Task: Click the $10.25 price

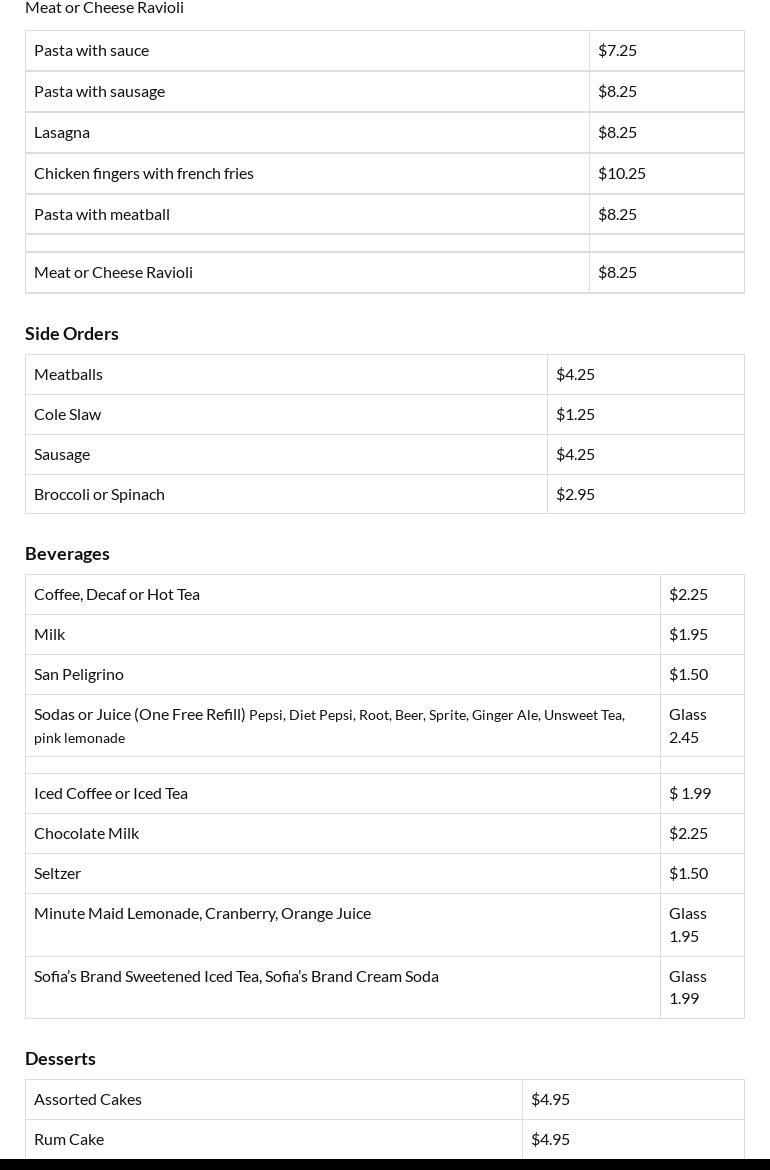Action: pos(622,173)
